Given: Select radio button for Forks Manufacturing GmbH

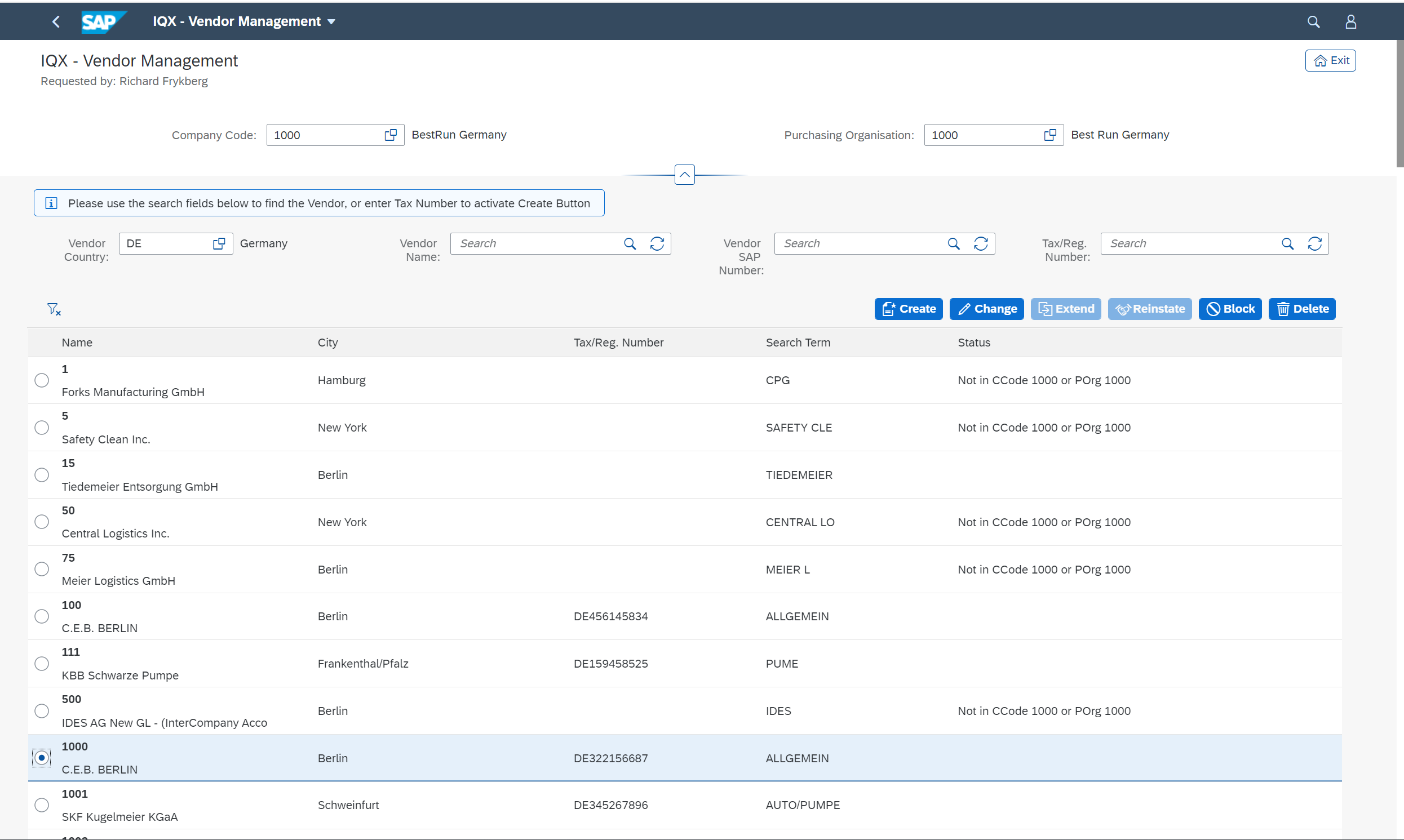Looking at the screenshot, I should pos(41,380).
